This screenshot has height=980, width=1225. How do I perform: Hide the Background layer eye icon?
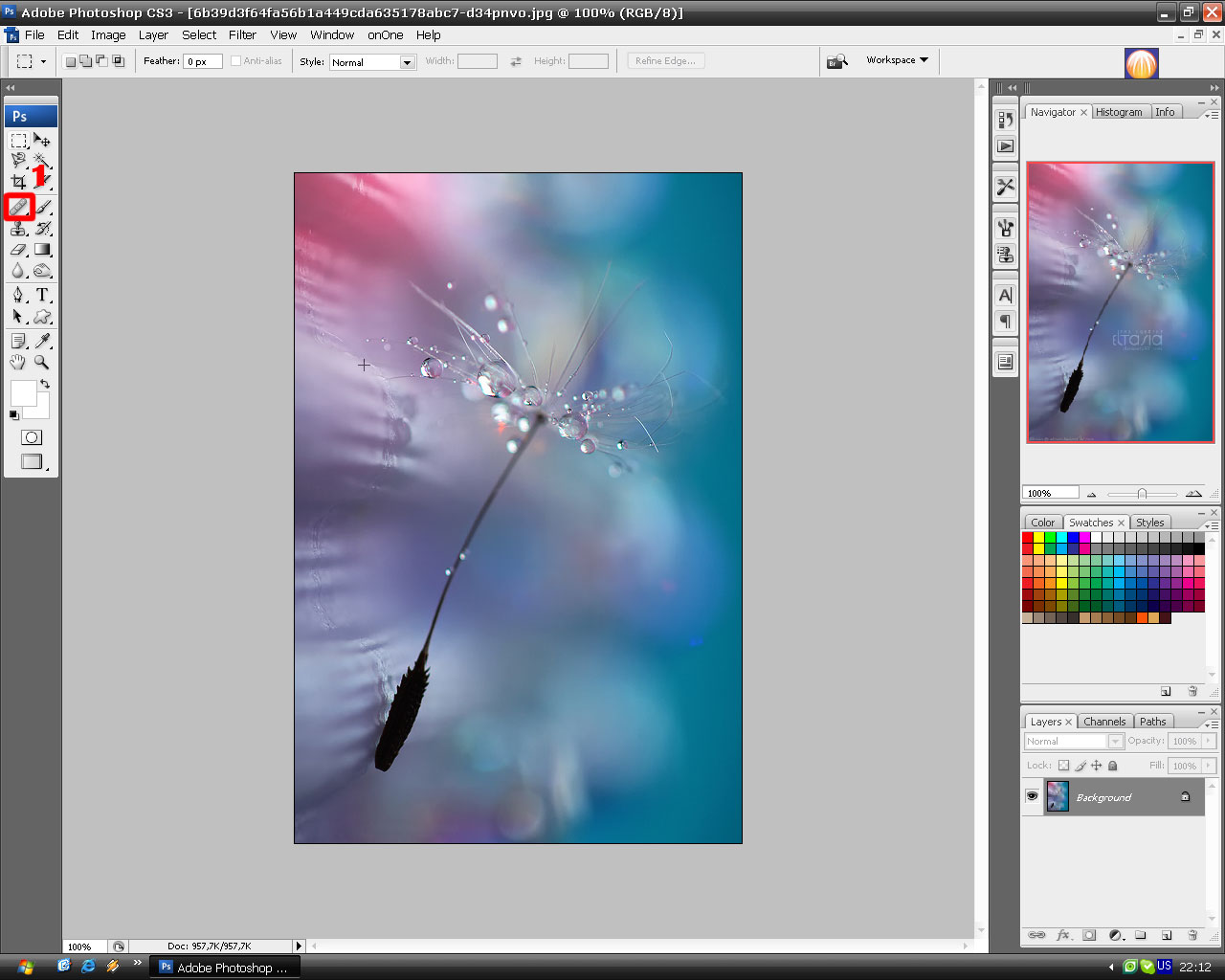1032,796
